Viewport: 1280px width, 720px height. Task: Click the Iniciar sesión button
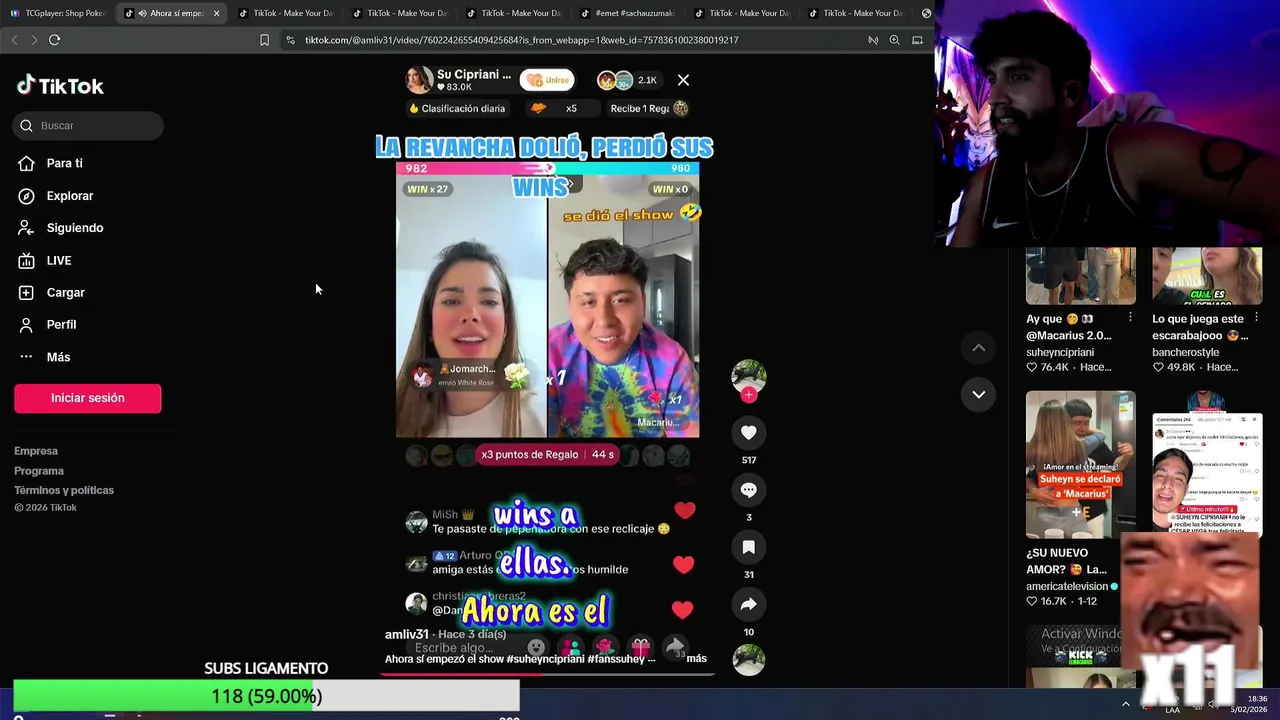87,398
